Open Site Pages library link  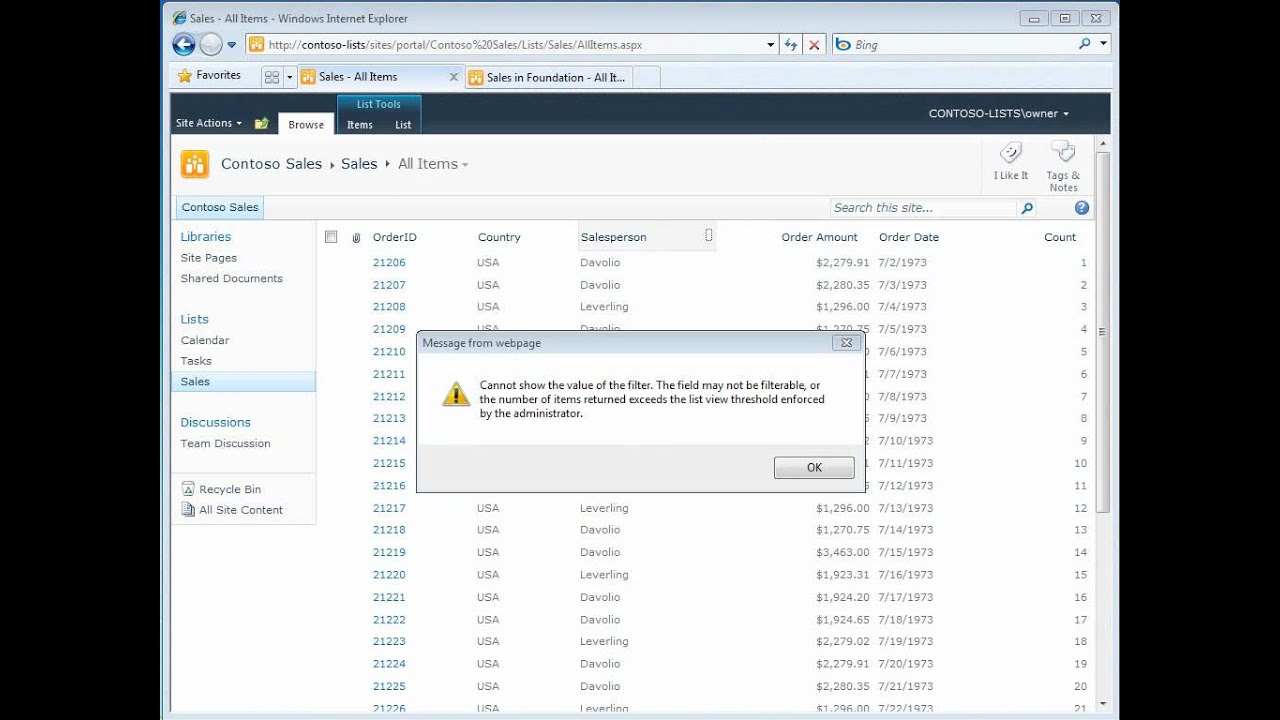tap(209, 258)
